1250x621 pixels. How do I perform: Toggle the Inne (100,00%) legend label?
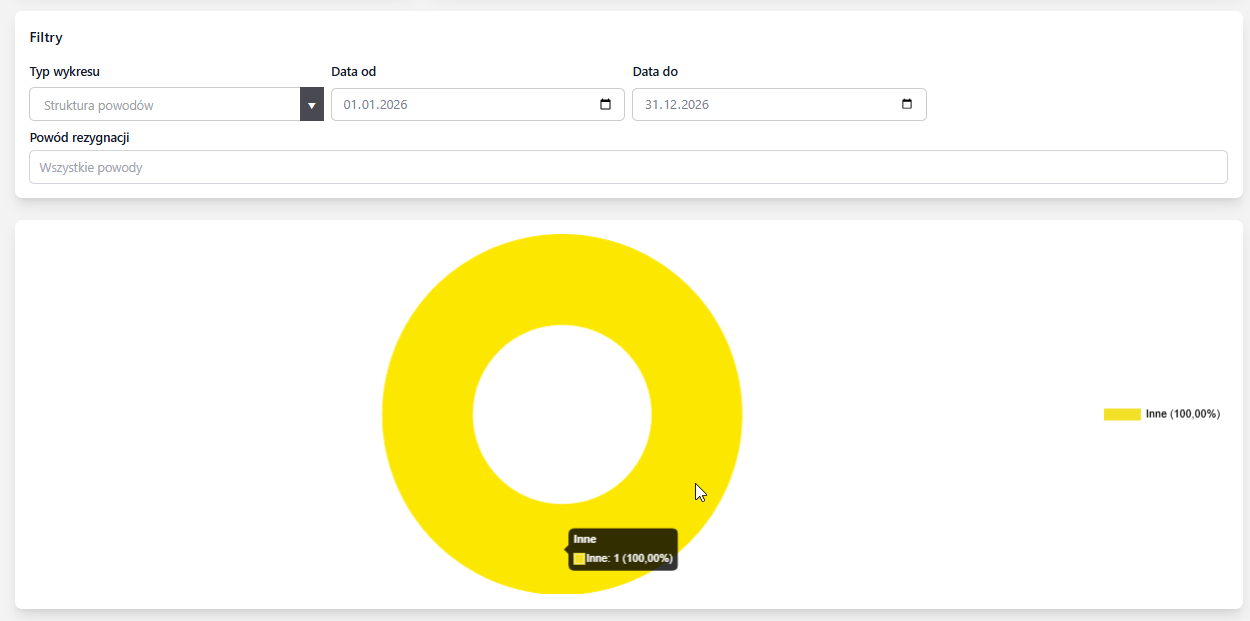(x=1182, y=414)
